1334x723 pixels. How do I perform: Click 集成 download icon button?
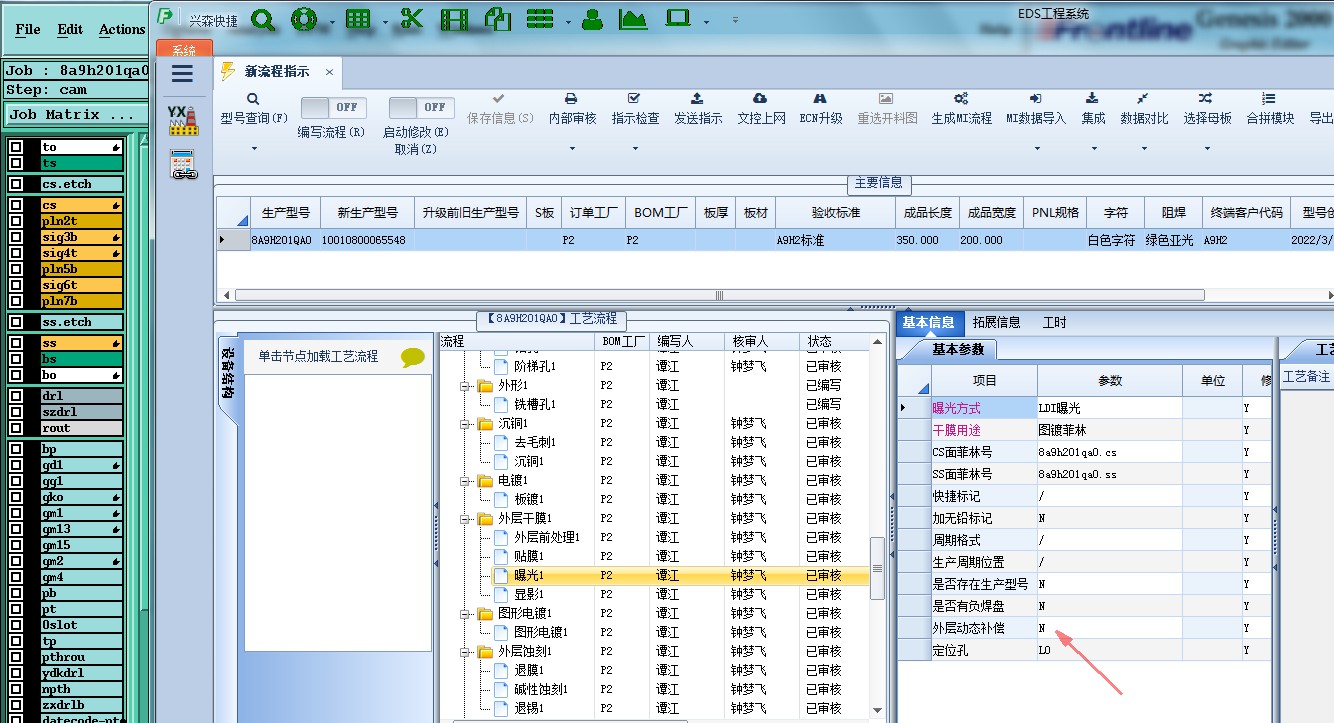(1093, 109)
